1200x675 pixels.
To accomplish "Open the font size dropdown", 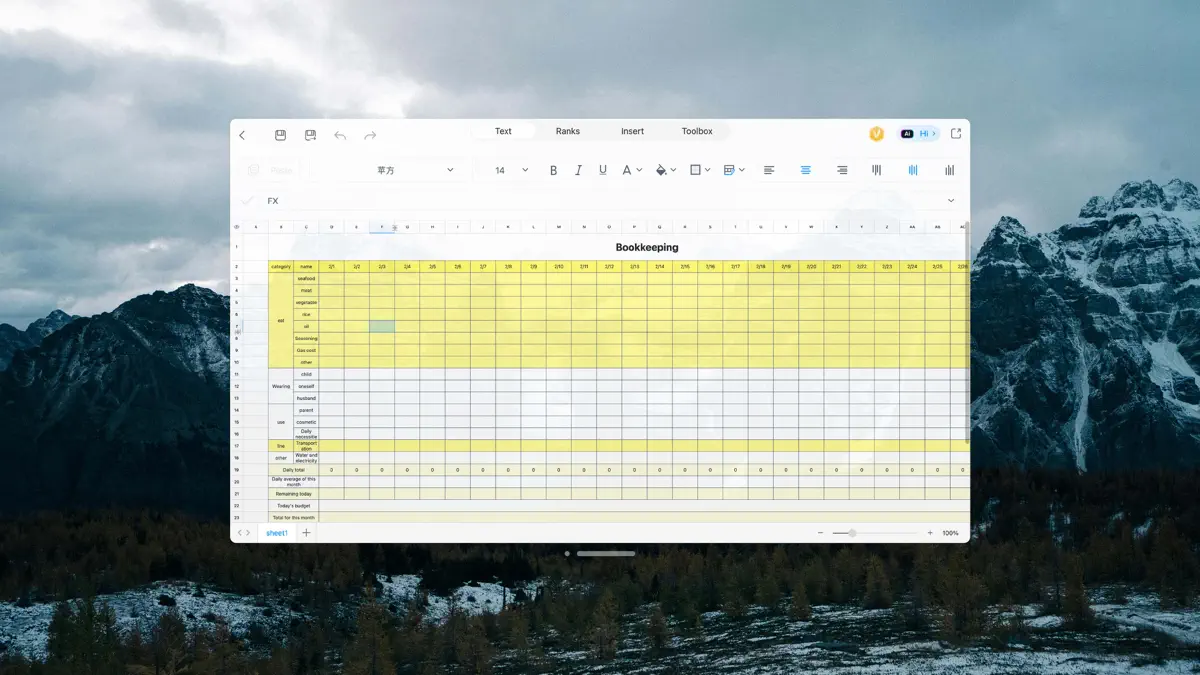I will [508, 170].
